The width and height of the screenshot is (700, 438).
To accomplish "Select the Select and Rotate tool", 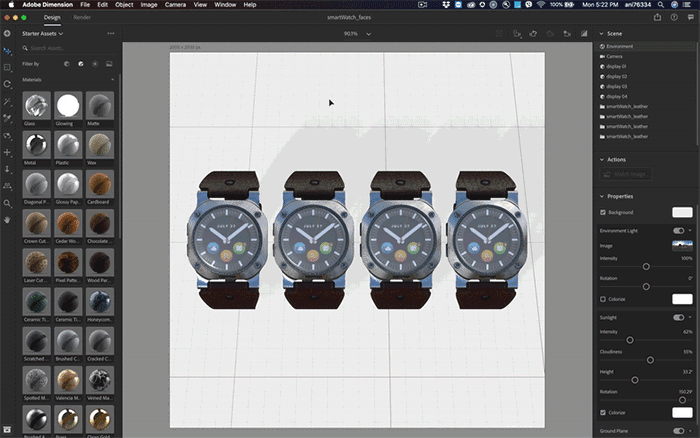I will (7, 84).
